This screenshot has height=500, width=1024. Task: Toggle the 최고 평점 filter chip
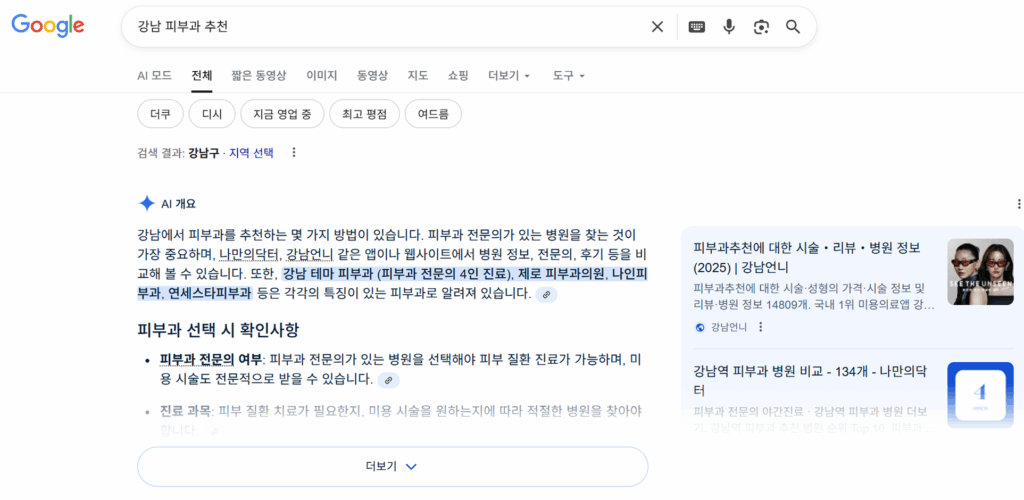364,114
